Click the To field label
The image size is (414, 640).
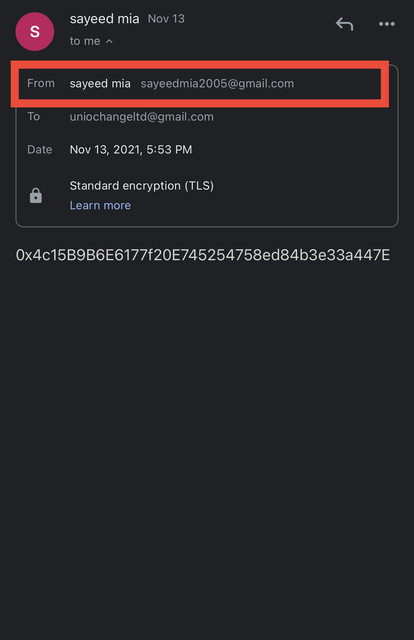click(33, 116)
